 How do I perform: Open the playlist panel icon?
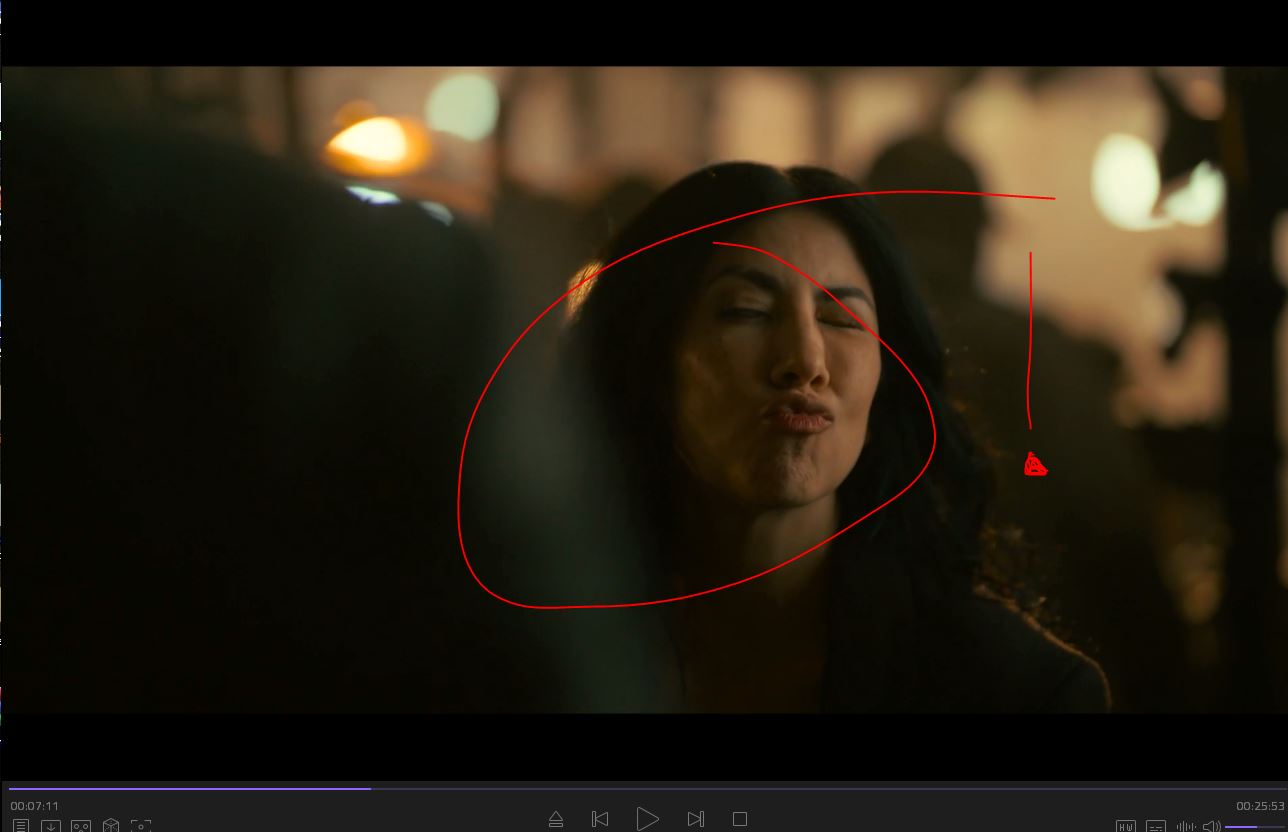[x=20, y=826]
